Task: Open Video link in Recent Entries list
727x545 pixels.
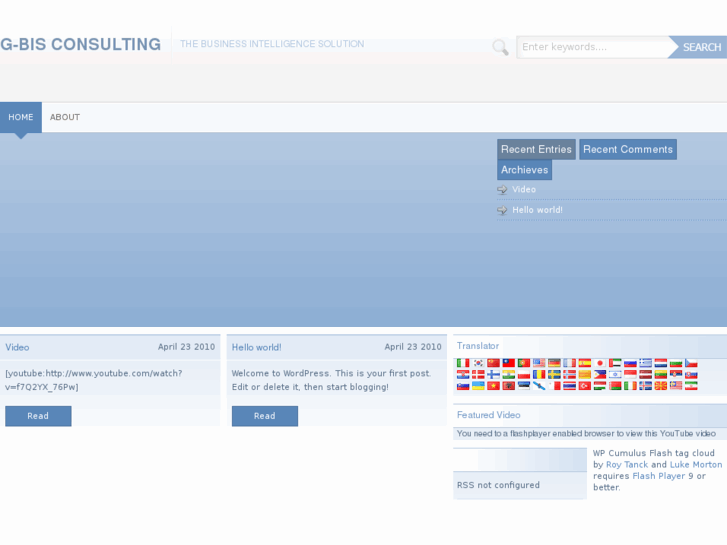Action: click(x=524, y=189)
